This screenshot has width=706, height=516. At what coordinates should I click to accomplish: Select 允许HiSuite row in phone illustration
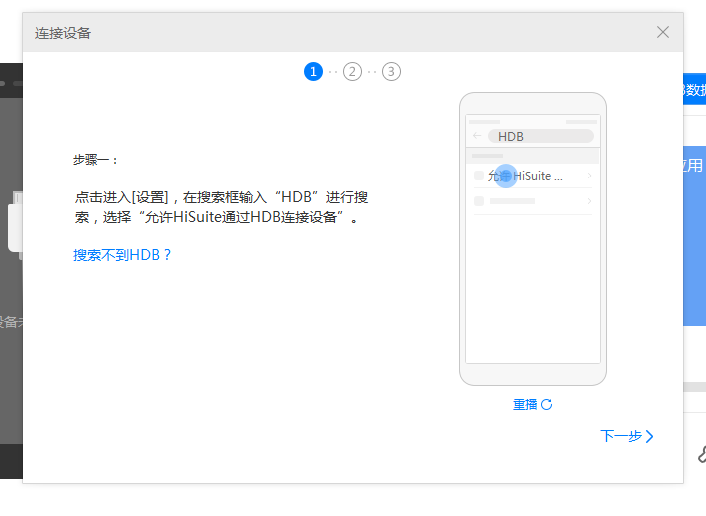[x=533, y=176]
